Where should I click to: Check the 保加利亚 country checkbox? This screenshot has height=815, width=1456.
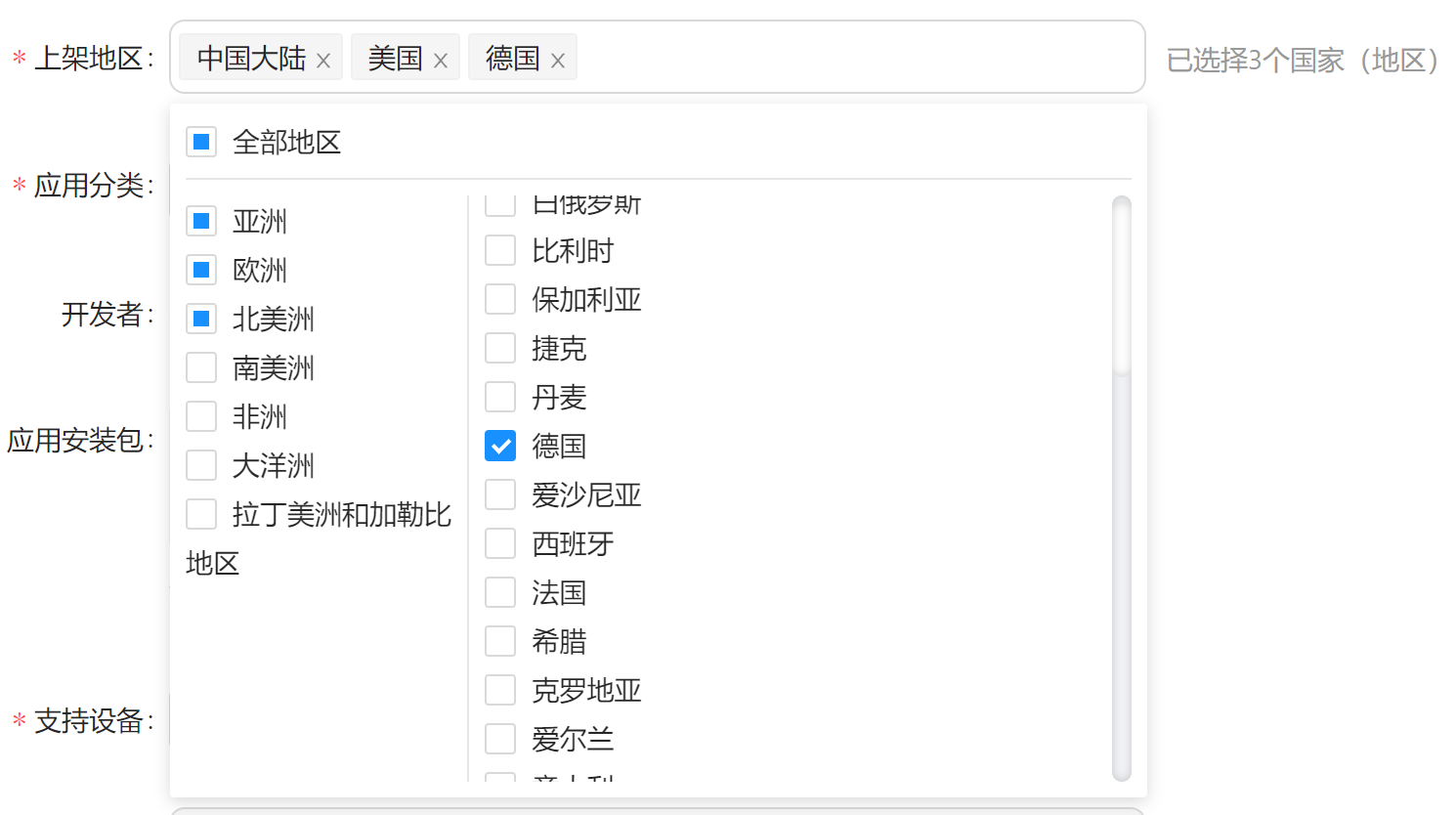[500, 300]
